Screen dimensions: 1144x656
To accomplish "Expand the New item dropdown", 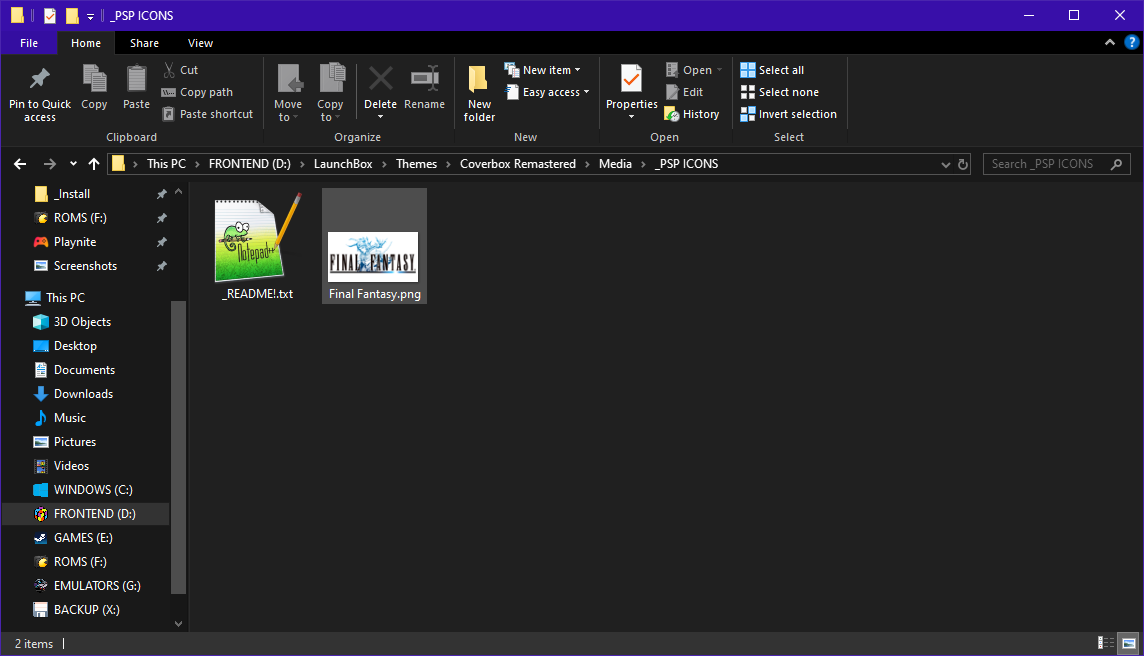I will coord(543,70).
